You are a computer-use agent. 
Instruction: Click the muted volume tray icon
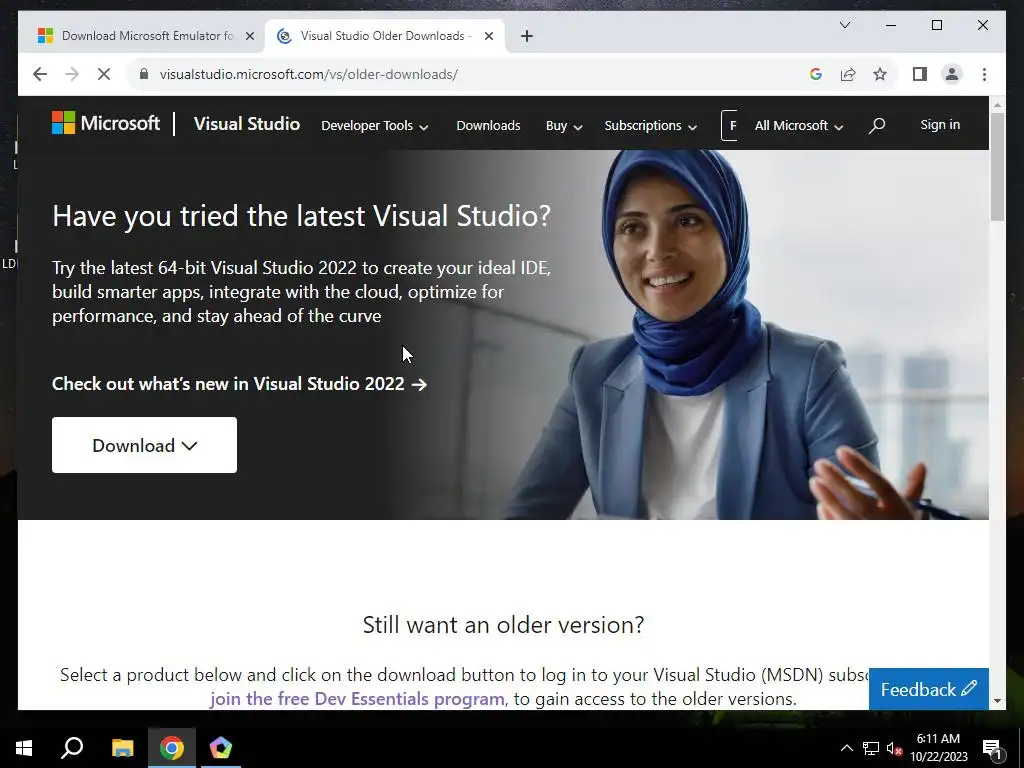pyautogui.click(x=894, y=748)
